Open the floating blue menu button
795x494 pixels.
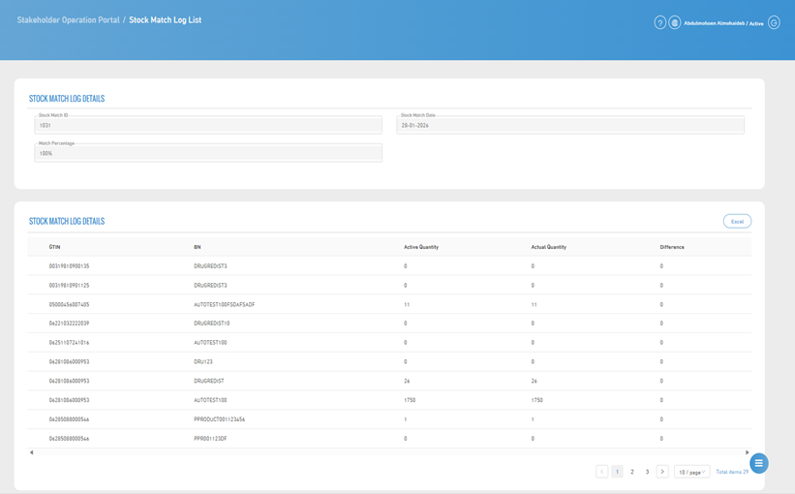click(759, 462)
